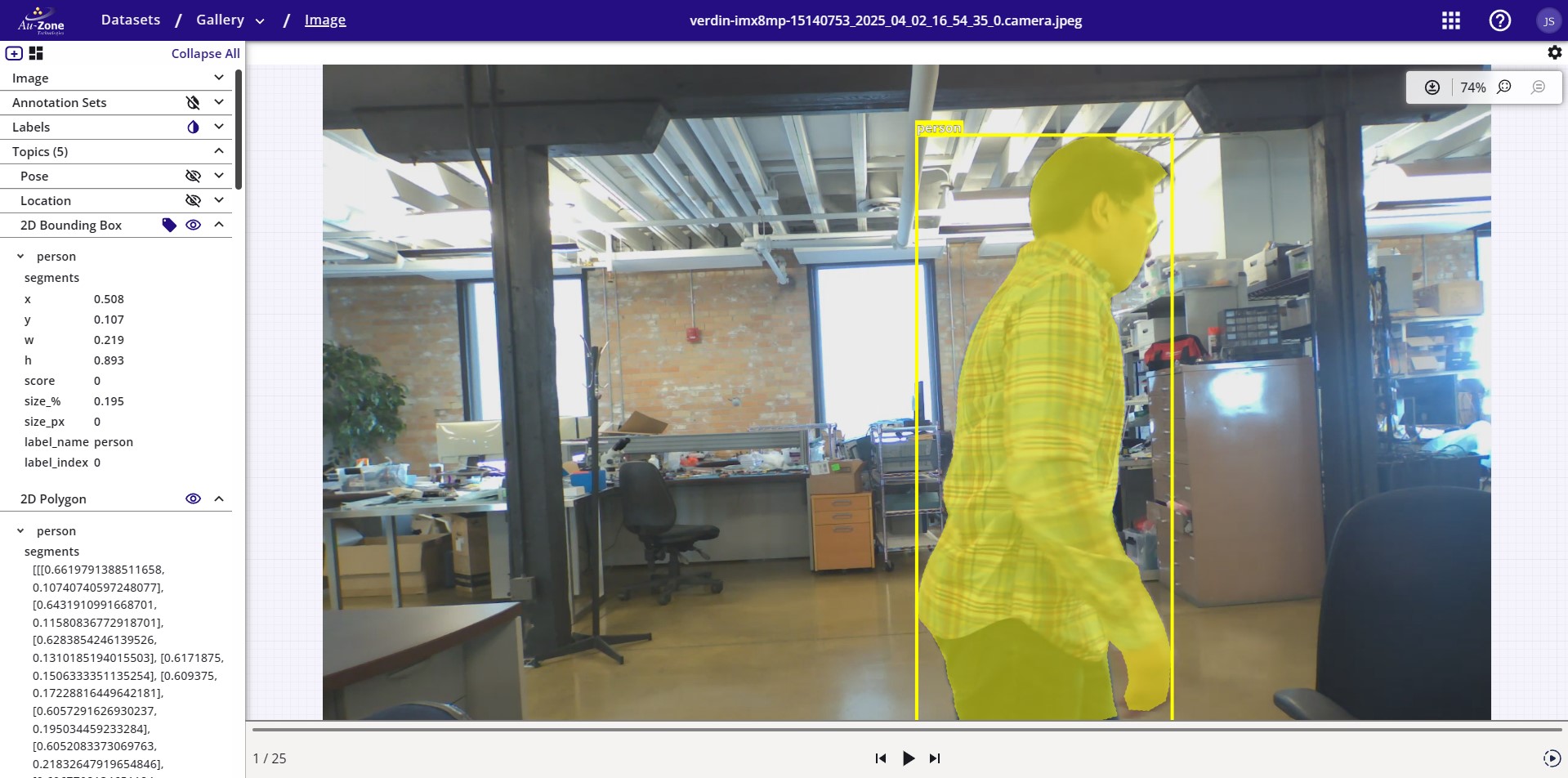The image size is (1568, 778).
Task: Hide the 2D Polygon topic
Action: coord(193,499)
